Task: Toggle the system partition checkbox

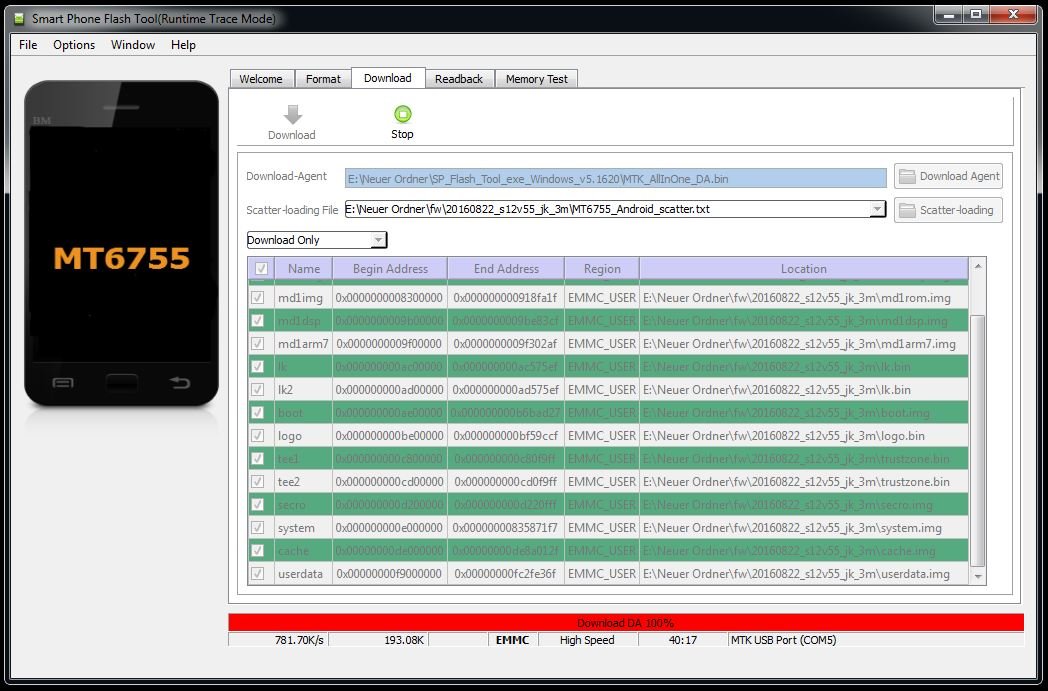Action: click(257, 528)
